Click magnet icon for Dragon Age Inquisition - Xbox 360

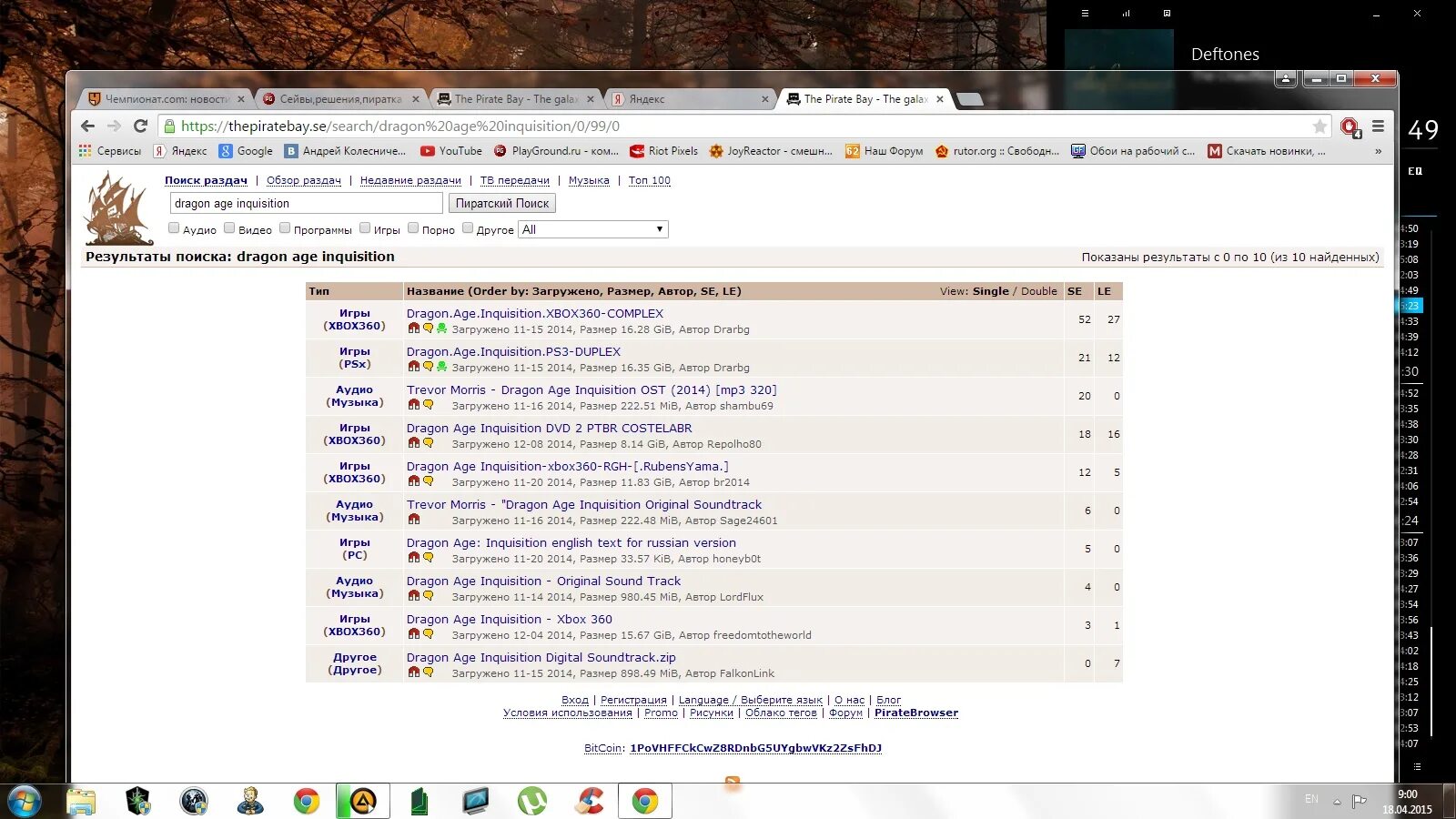[414, 634]
